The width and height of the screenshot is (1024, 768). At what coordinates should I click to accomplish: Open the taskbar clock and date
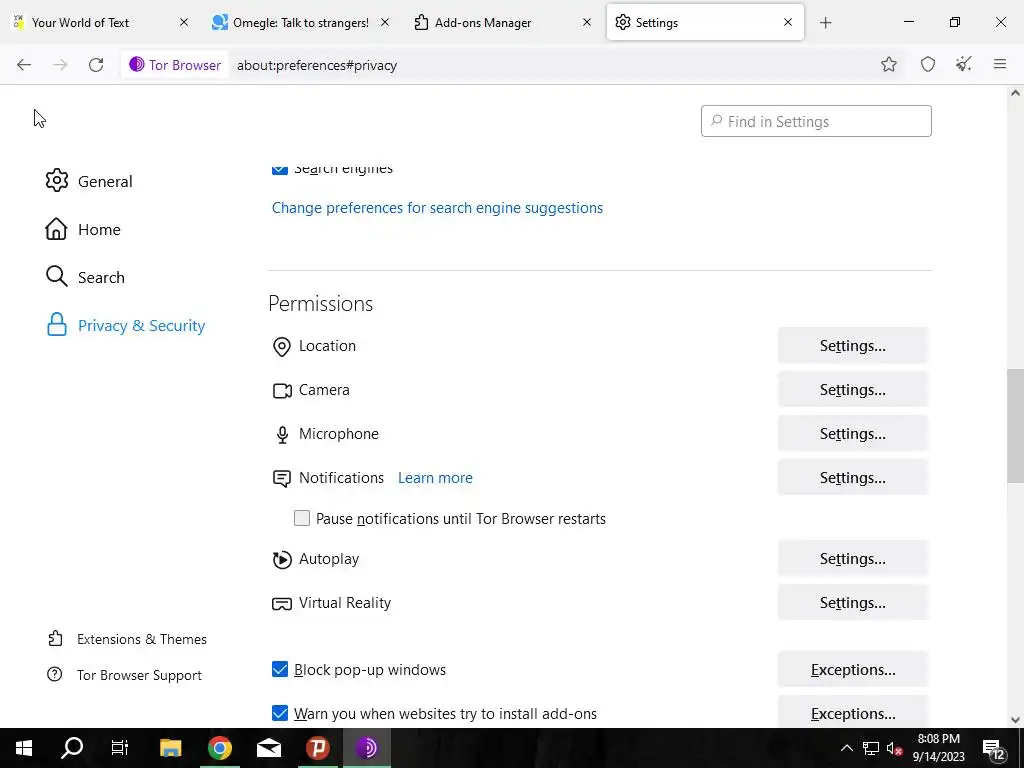pyautogui.click(x=938, y=748)
